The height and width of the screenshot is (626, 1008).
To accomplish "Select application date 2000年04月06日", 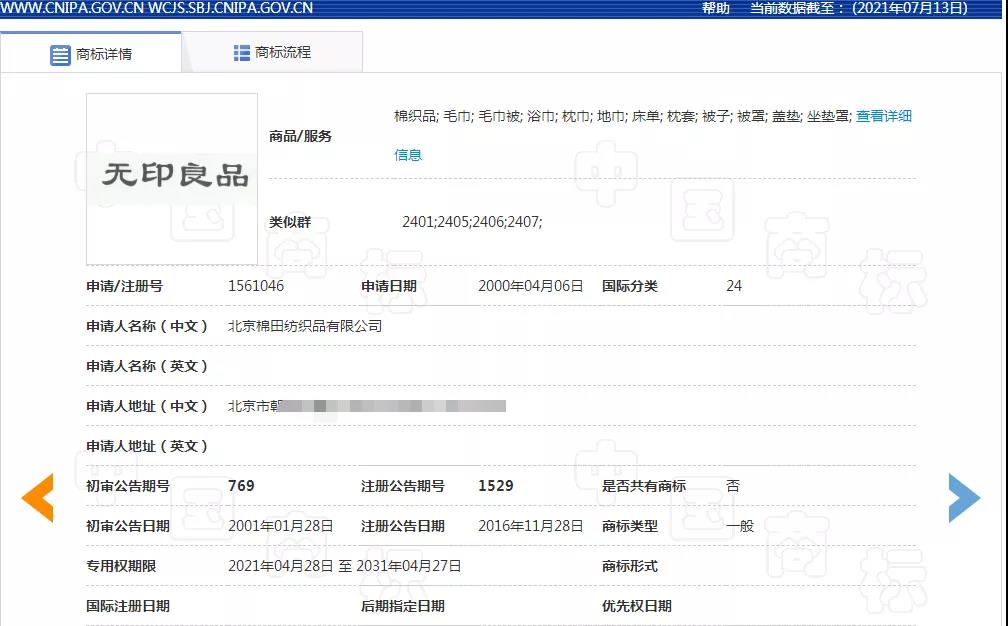I will click(x=530, y=286).
